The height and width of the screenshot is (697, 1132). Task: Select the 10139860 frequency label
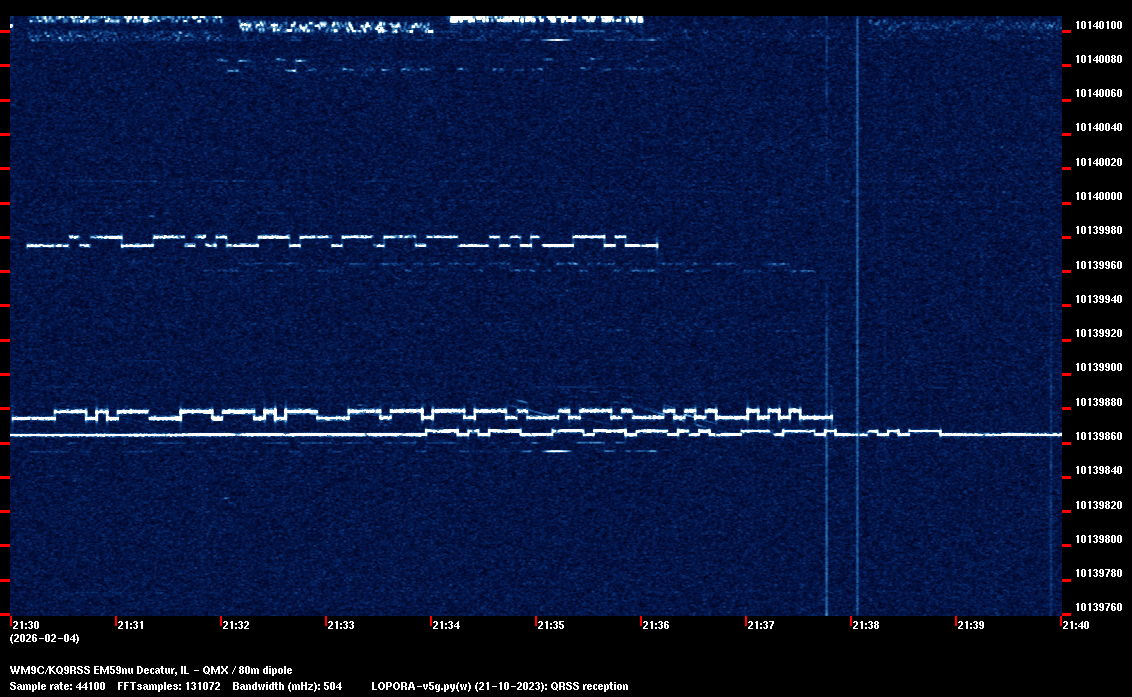click(x=1098, y=436)
